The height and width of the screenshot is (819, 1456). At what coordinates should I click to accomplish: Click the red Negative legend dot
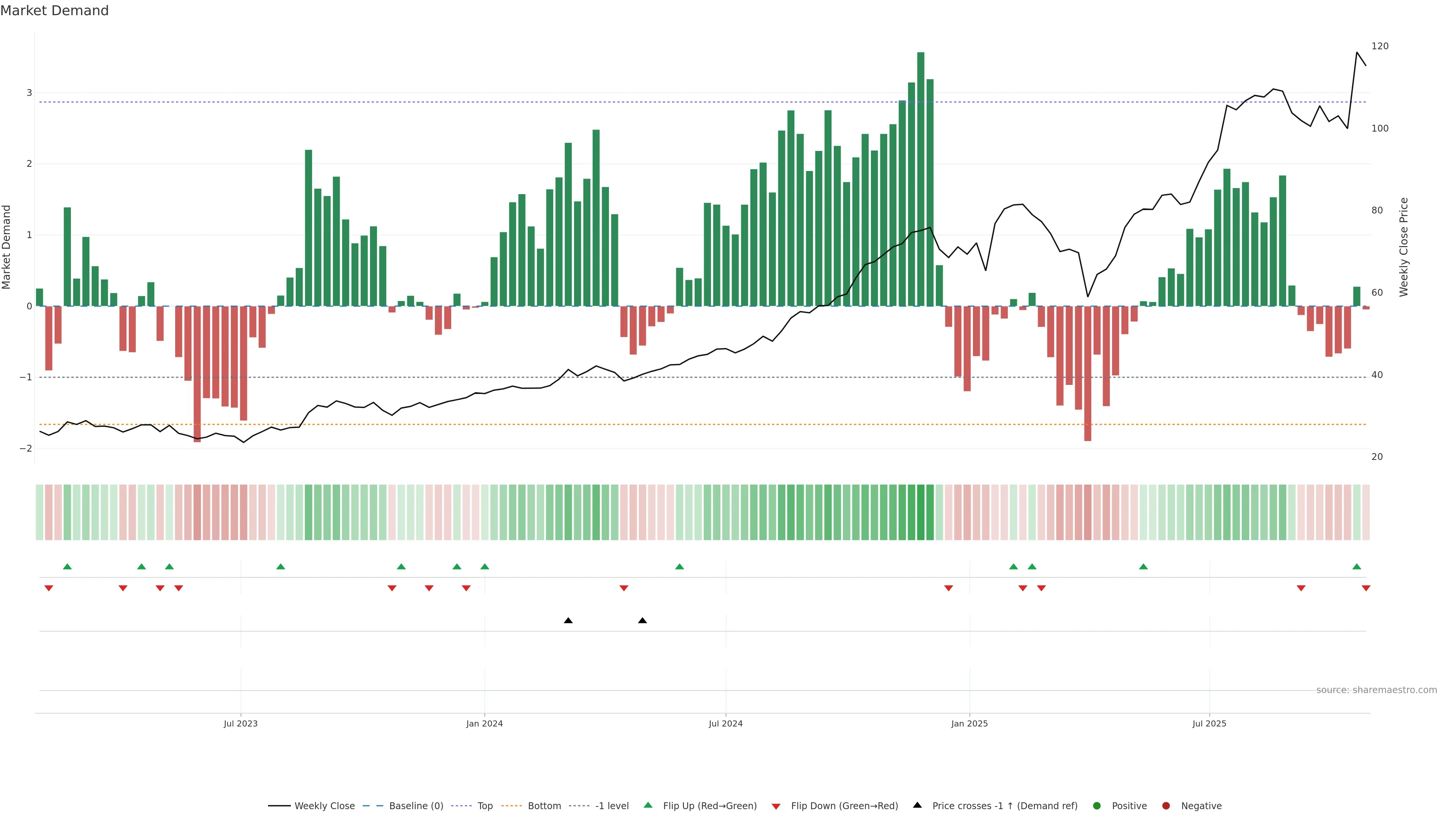point(1166,805)
